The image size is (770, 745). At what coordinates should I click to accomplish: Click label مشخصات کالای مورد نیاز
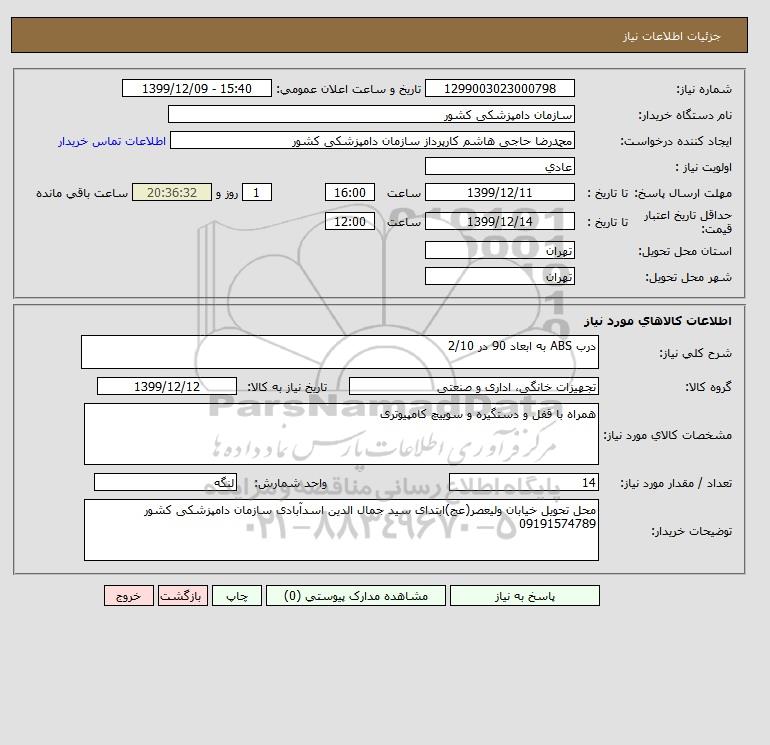(x=668, y=435)
